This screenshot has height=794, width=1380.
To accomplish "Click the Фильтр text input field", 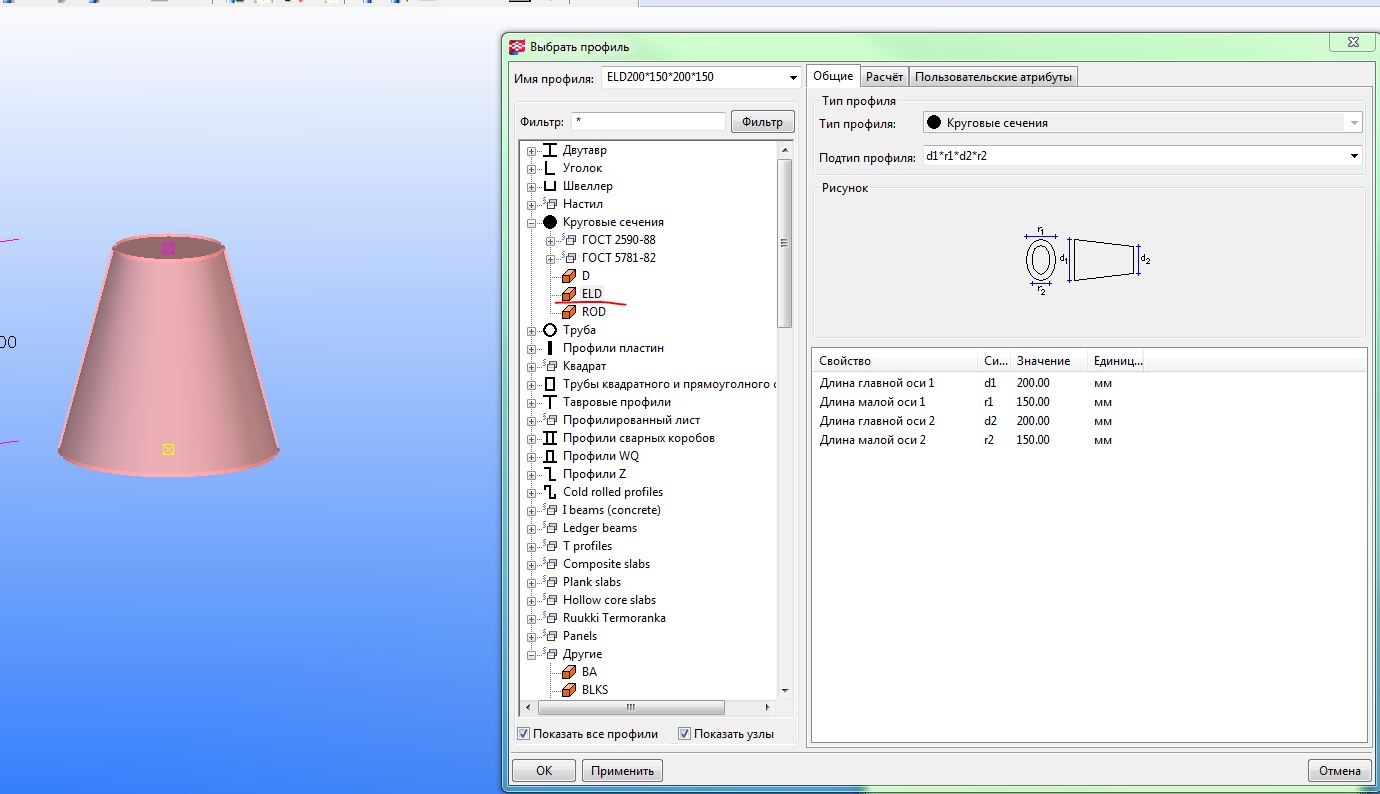I will click(x=648, y=122).
